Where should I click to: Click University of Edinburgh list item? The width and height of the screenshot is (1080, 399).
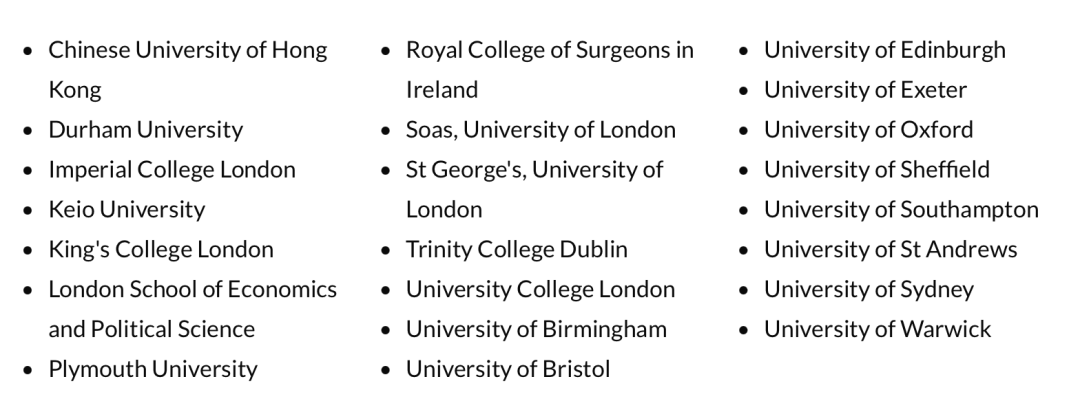click(884, 50)
